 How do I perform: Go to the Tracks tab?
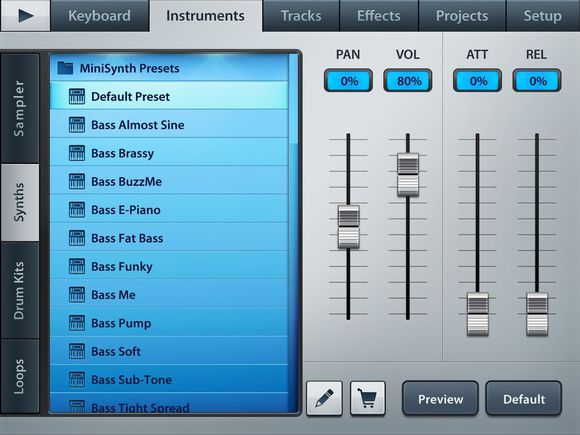(301, 16)
